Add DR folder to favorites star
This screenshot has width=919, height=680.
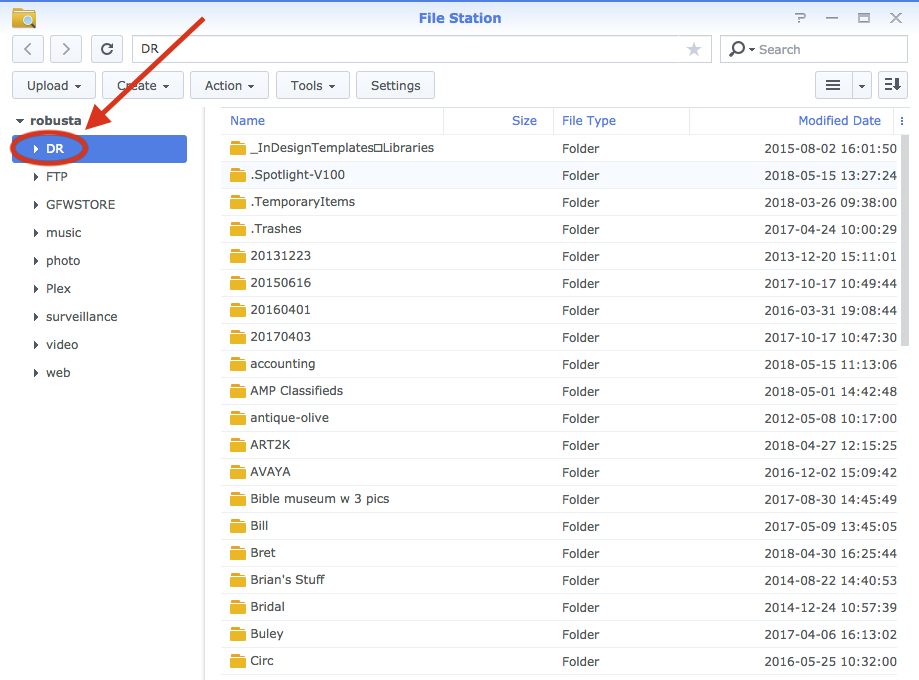click(694, 49)
